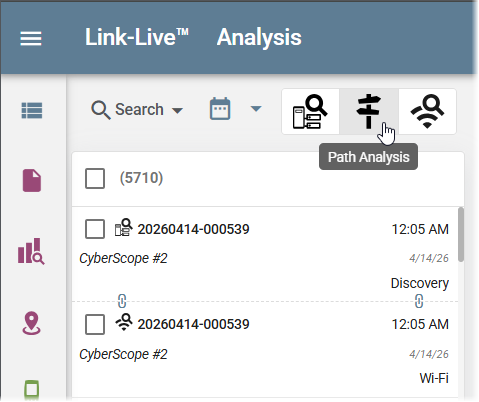Select the Discovery analysis toolbar icon
The height and width of the screenshot is (402, 479).
coord(310,112)
